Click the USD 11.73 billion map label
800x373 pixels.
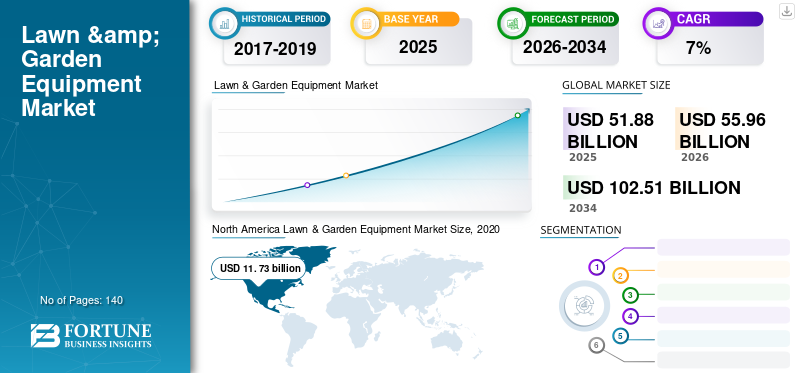[260, 268]
